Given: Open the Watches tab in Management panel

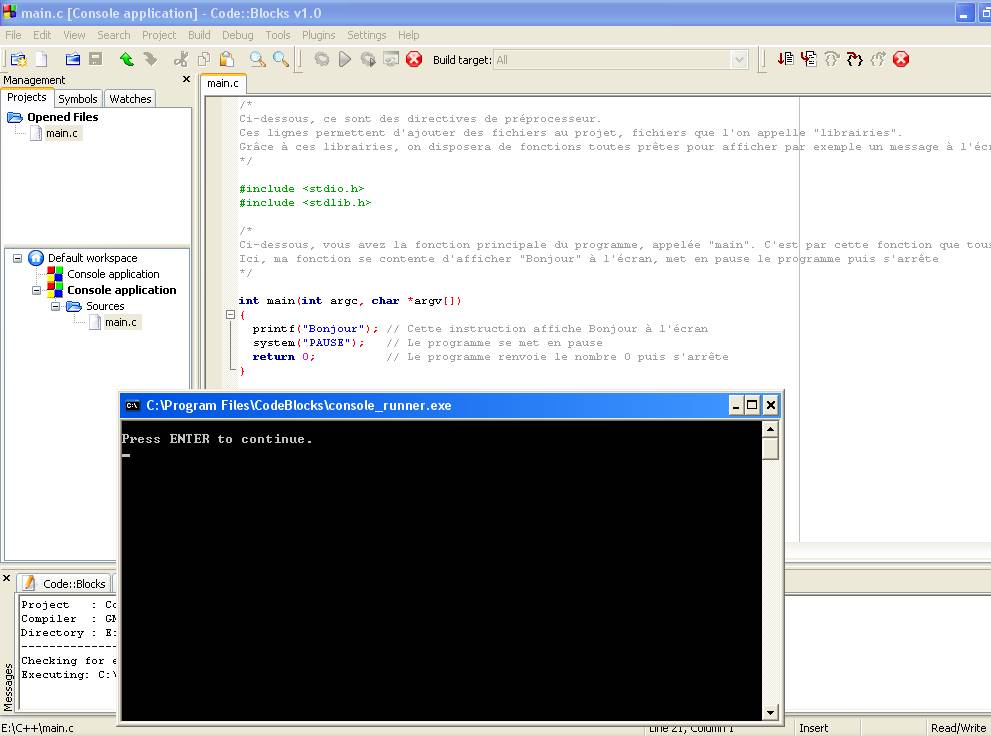Looking at the screenshot, I should point(129,98).
